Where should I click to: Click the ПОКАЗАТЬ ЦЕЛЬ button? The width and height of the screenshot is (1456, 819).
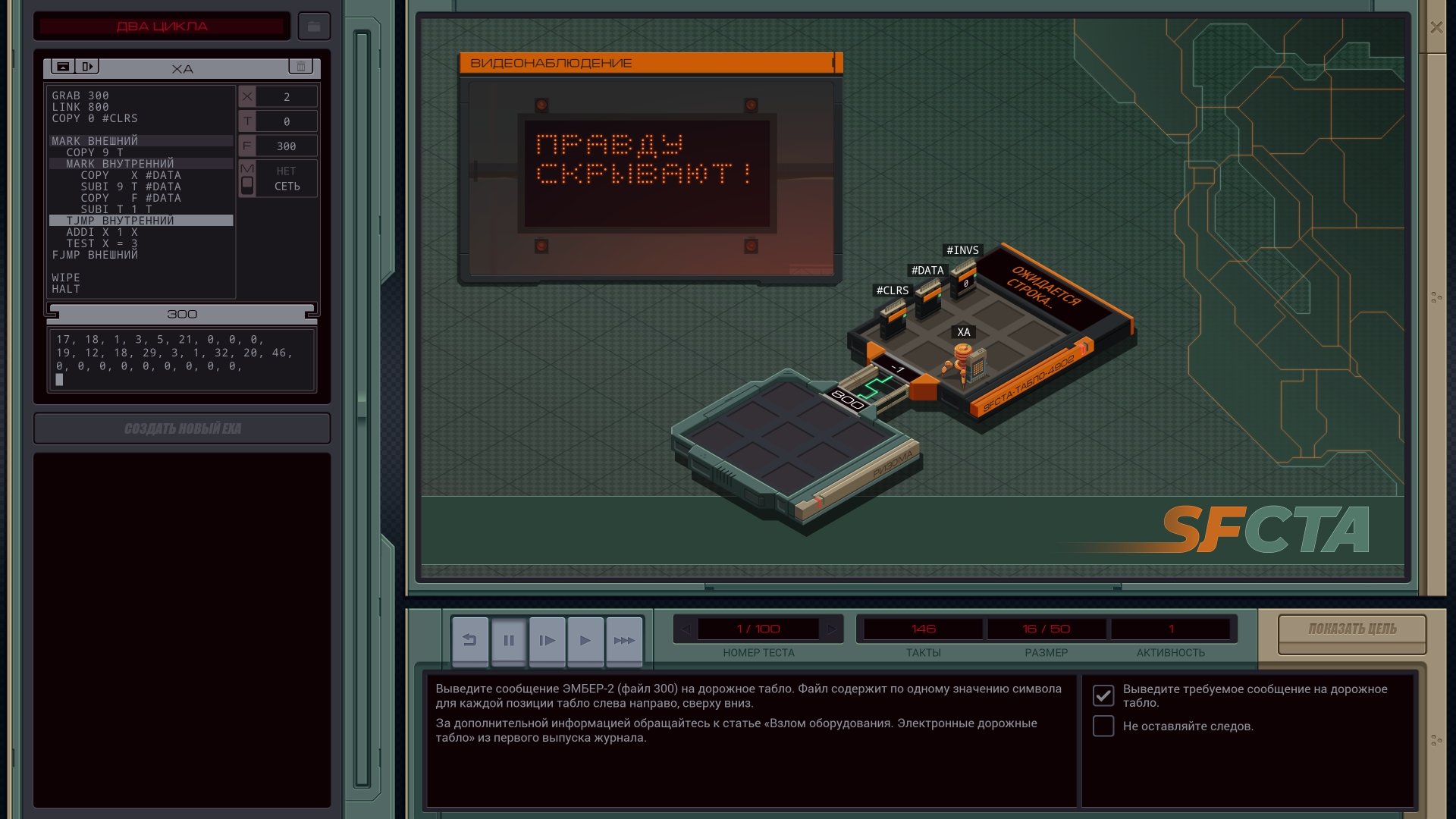[x=1351, y=629]
